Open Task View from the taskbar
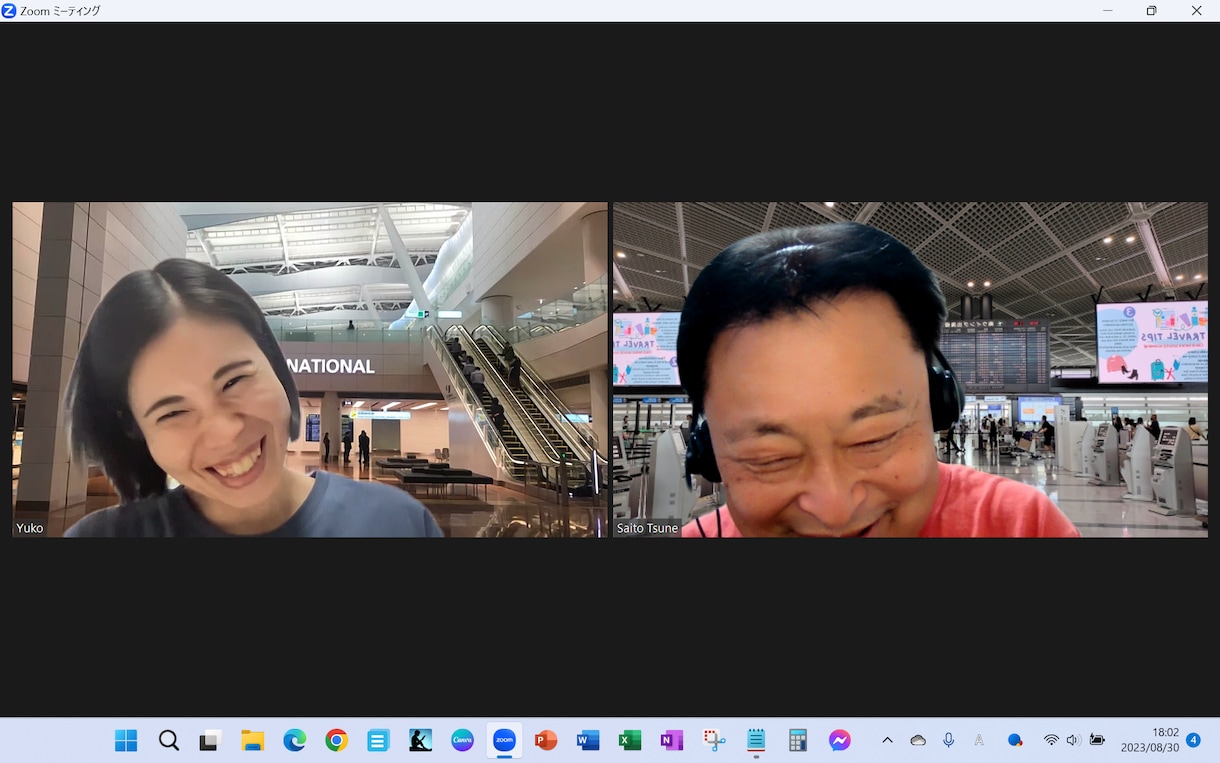 tap(210, 740)
